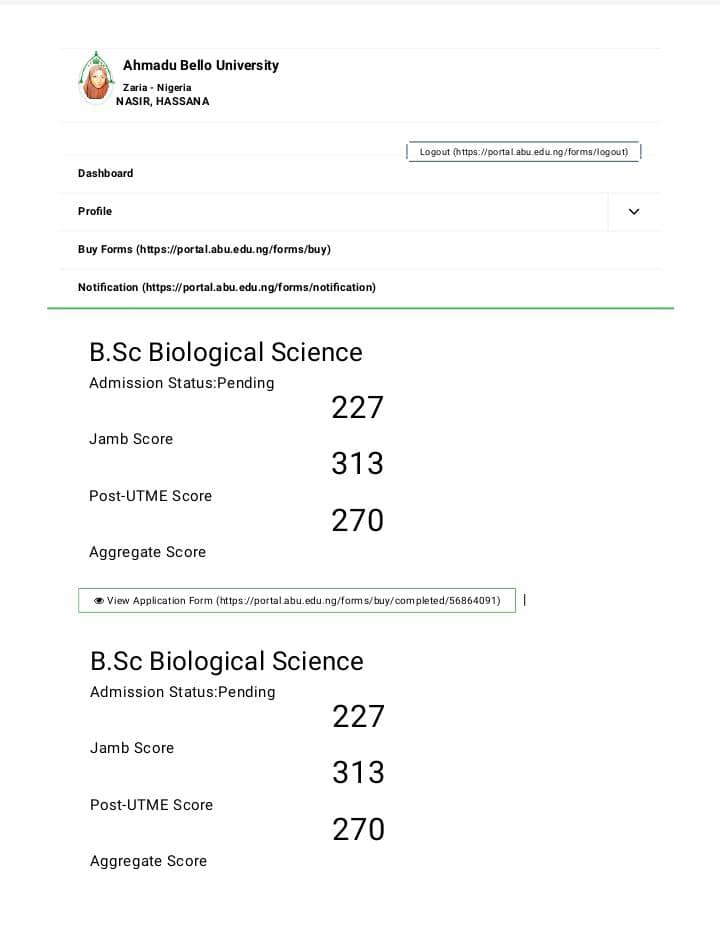Open View Application Form button
This screenshot has height=936, width=720.
coord(297,601)
